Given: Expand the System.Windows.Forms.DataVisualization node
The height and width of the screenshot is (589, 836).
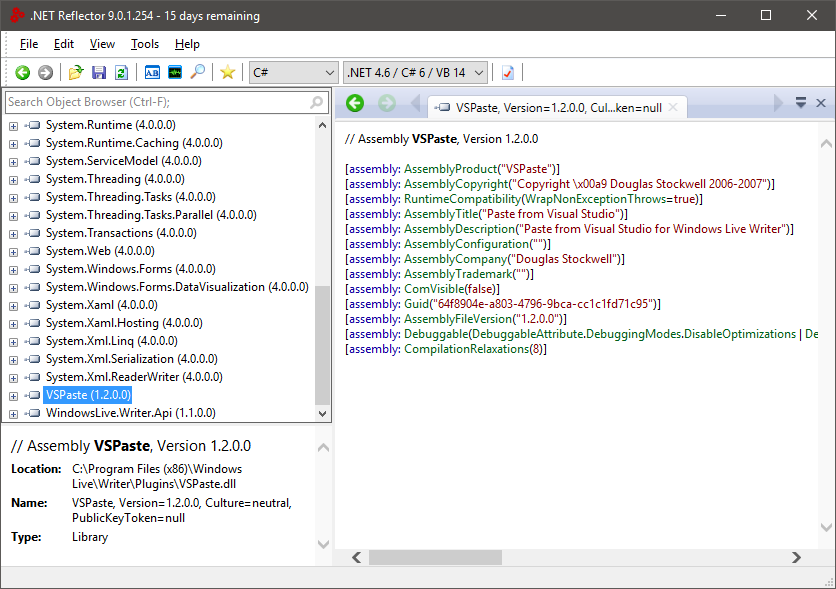Looking at the screenshot, I should point(13,288).
